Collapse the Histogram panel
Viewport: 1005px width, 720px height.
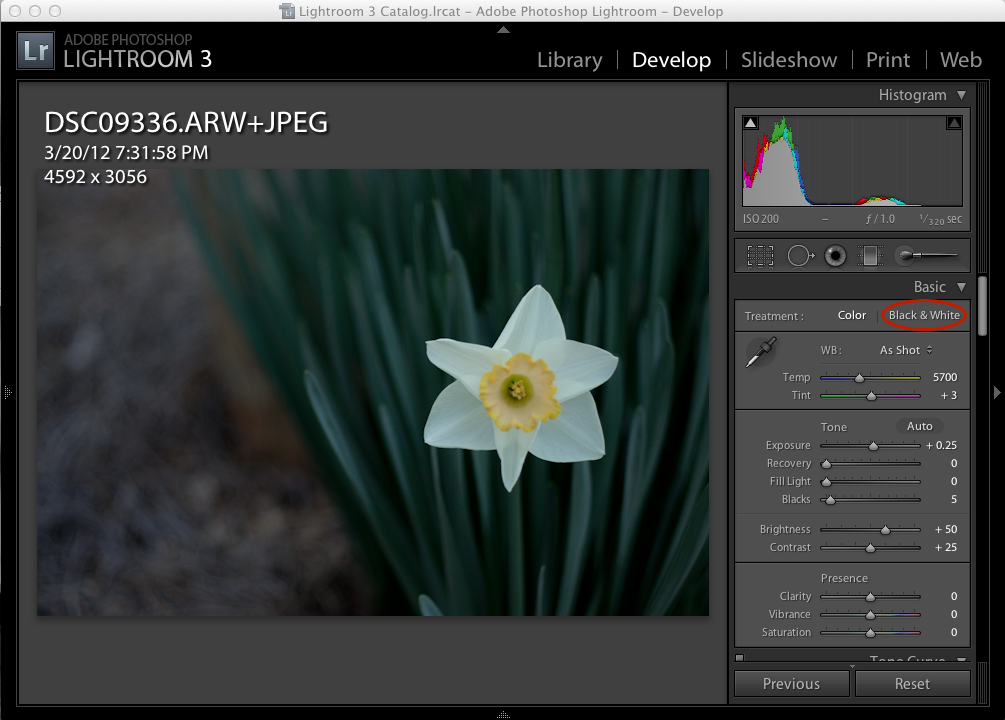tap(961, 95)
